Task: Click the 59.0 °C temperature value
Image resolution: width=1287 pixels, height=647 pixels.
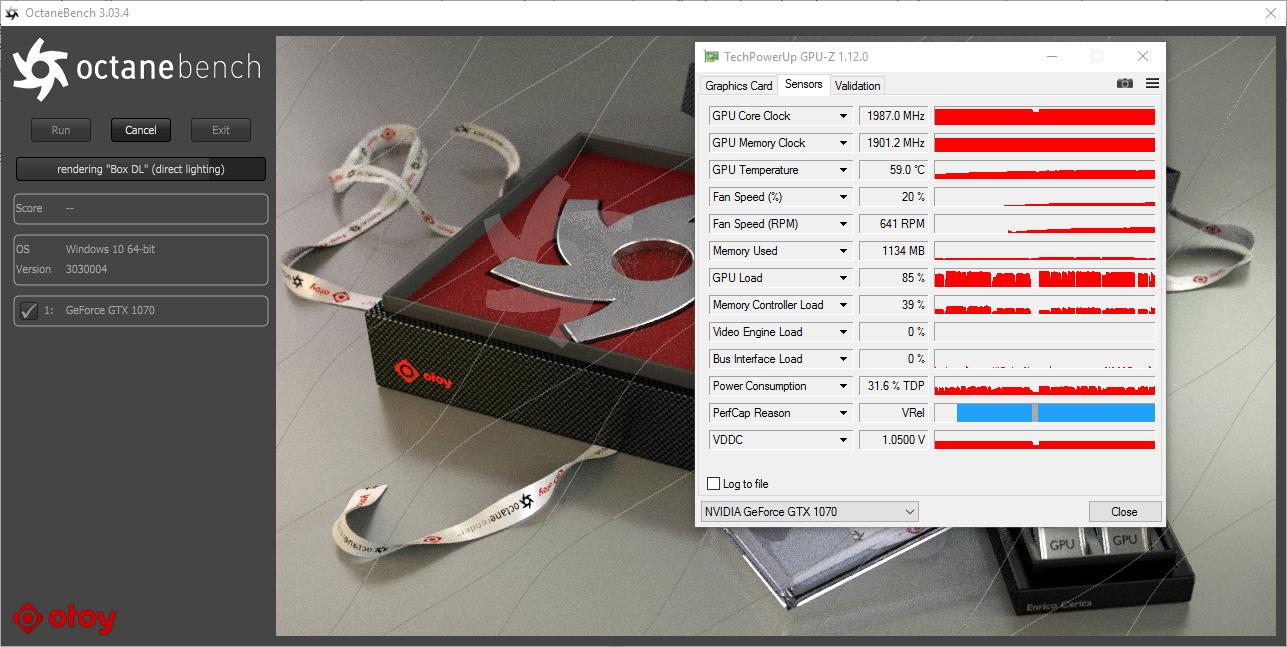Action: click(894, 170)
